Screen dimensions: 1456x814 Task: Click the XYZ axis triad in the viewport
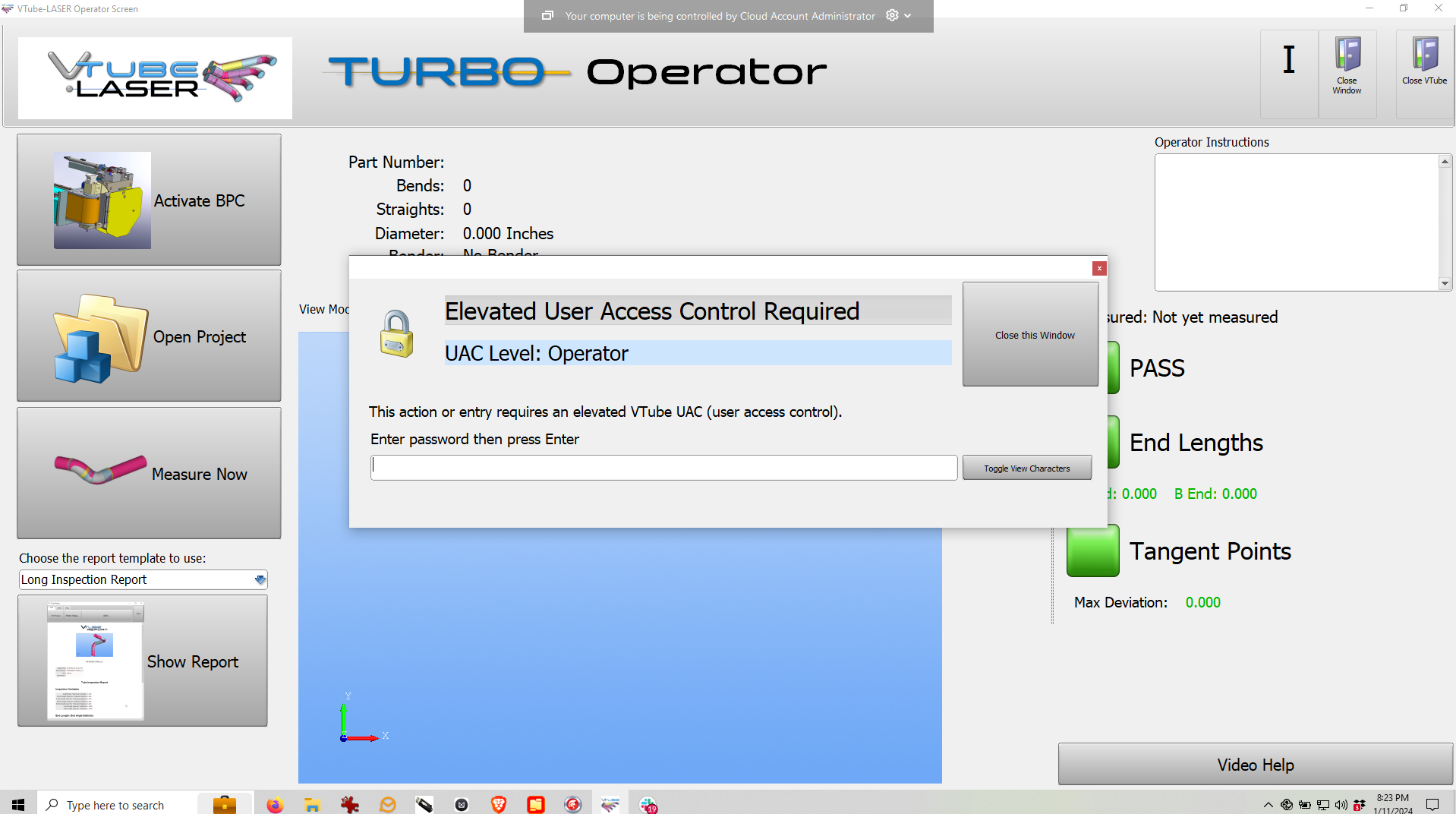(x=363, y=718)
